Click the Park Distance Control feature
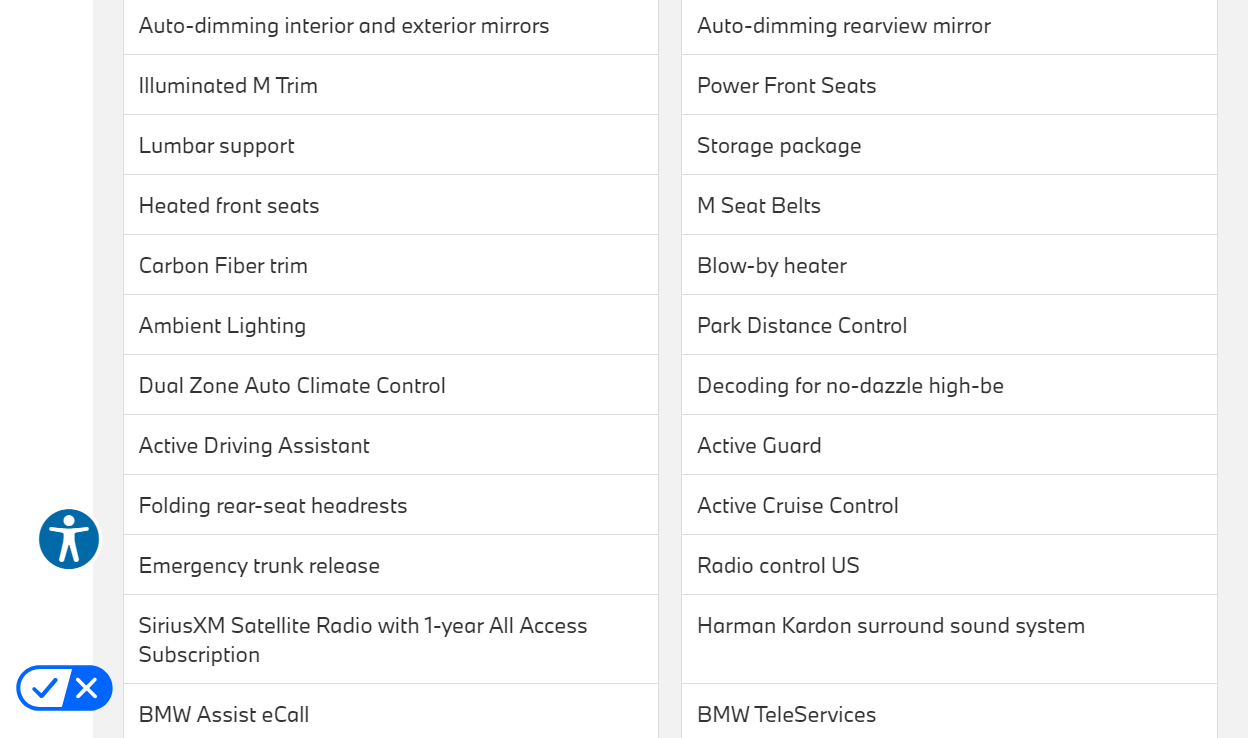Screen dimensions: 1253x738 click(802, 326)
